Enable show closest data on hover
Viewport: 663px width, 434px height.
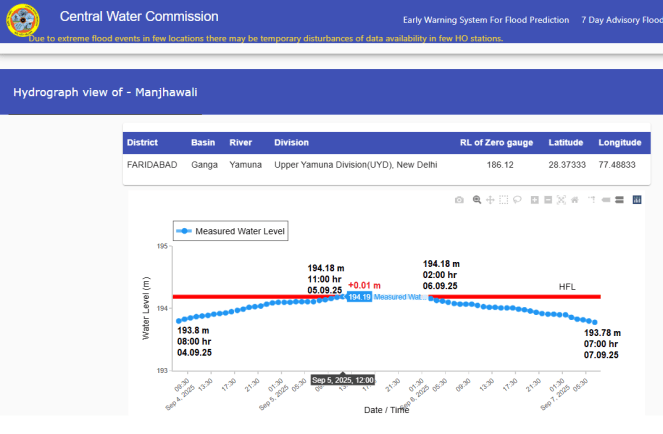click(606, 200)
